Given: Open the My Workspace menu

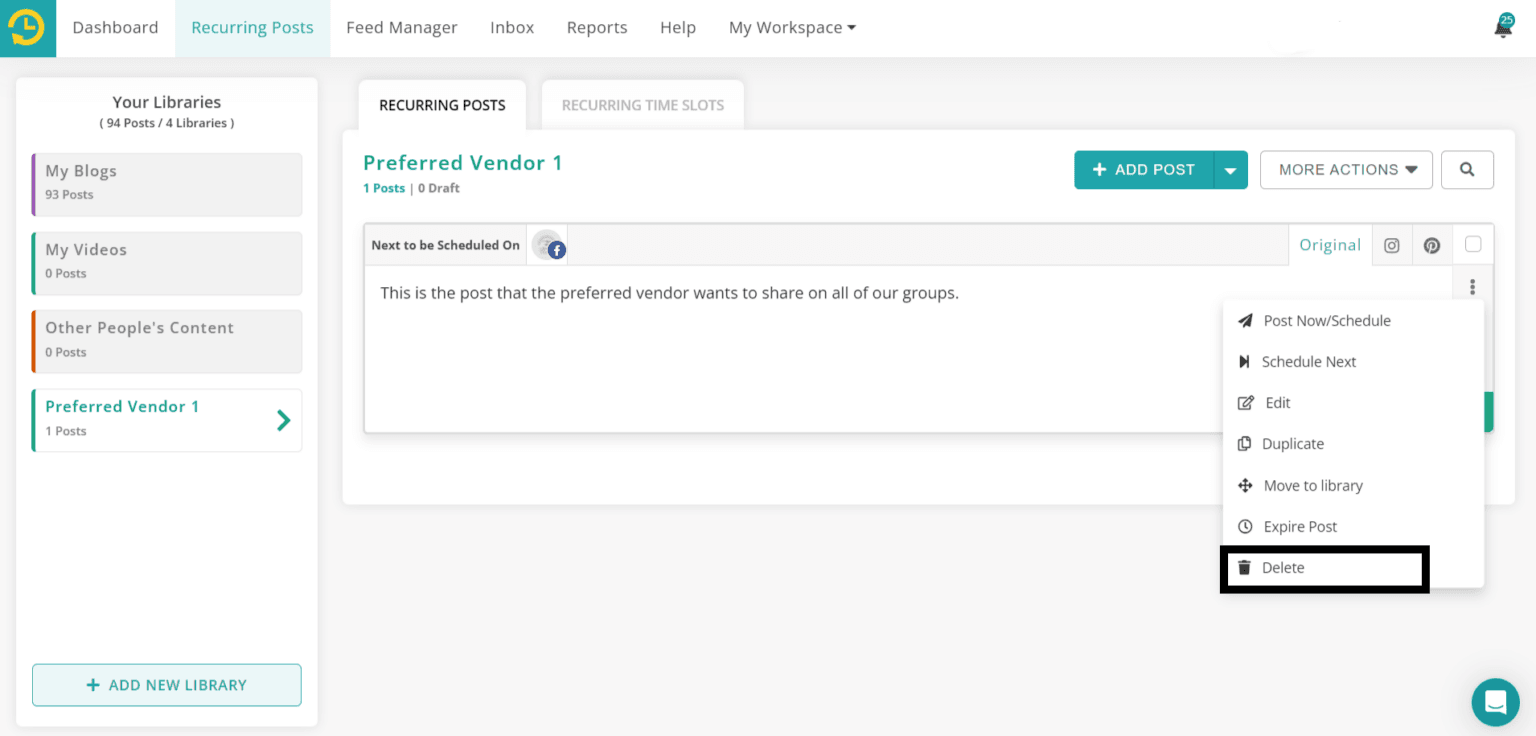Looking at the screenshot, I should point(792,28).
